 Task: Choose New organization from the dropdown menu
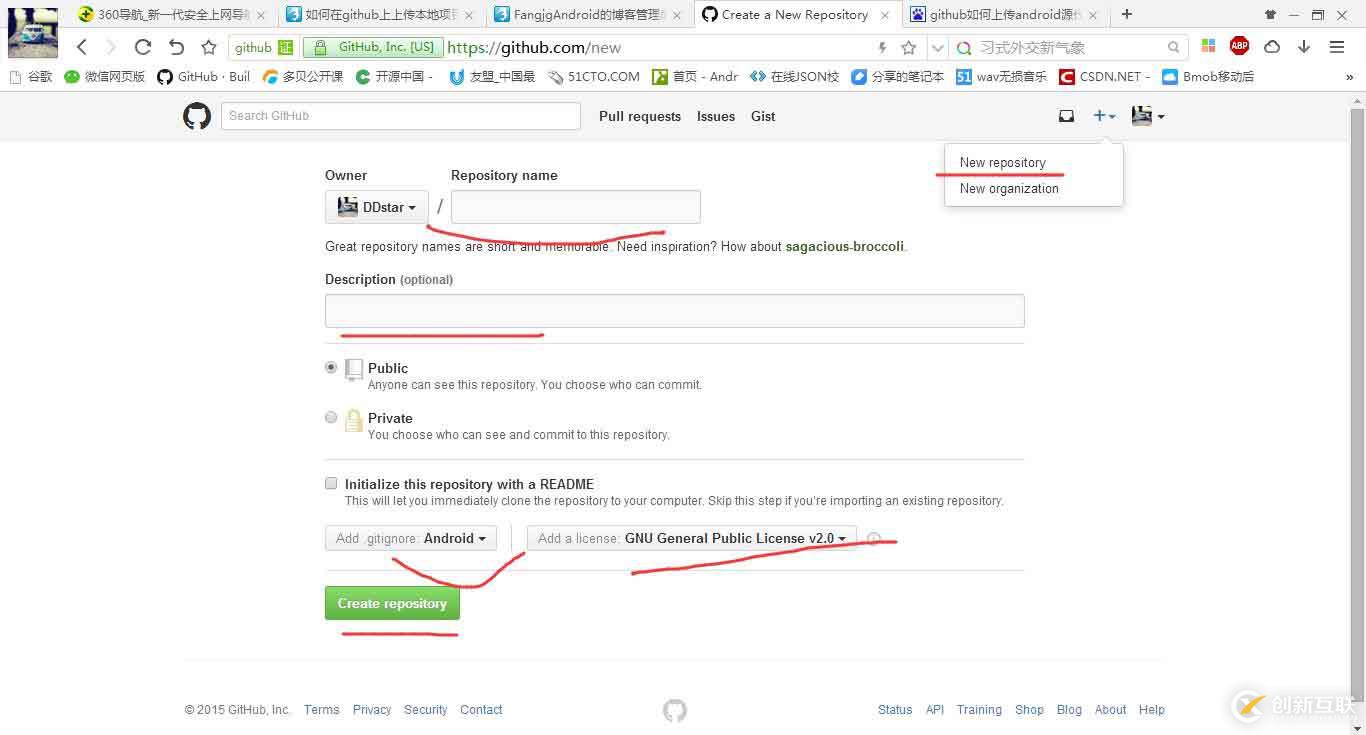click(x=1009, y=188)
